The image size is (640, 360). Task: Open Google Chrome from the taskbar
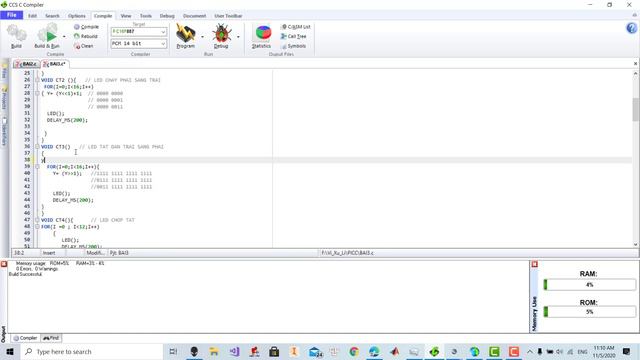coord(354,351)
